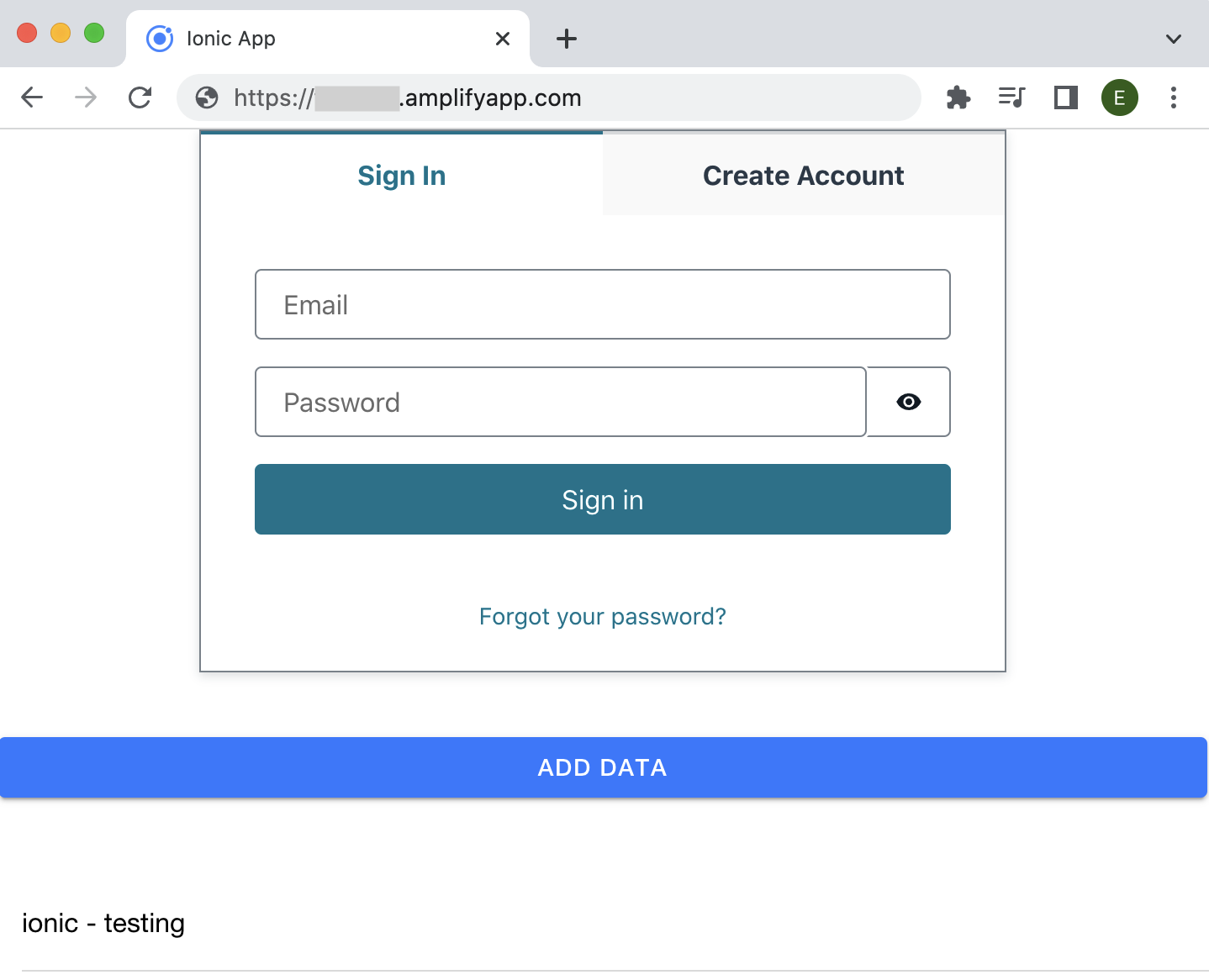Open a new tab with the plus button
The height and width of the screenshot is (980, 1209).
click(567, 39)
